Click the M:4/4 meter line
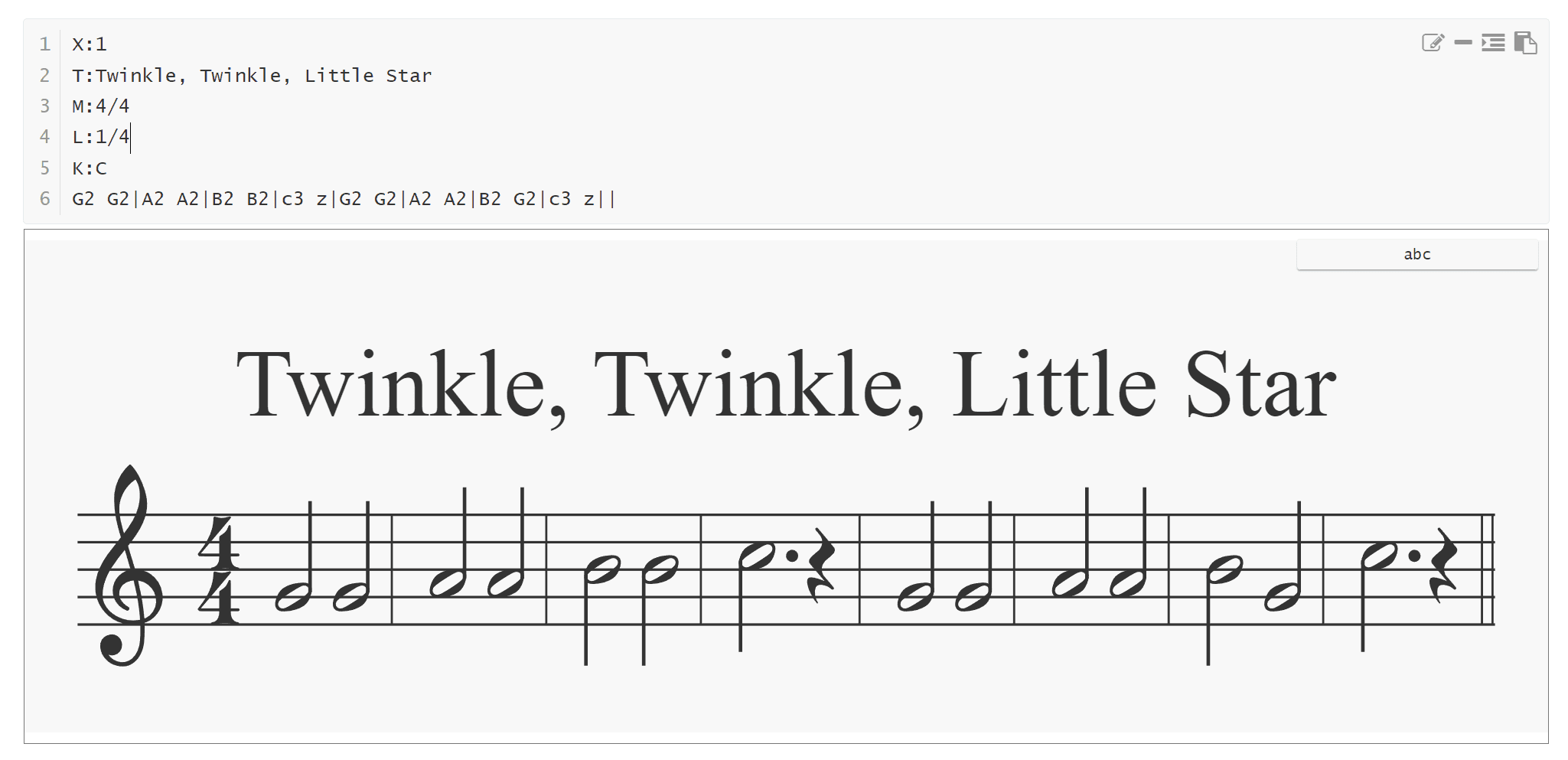The image size is (1568, 760). point(100,106)
